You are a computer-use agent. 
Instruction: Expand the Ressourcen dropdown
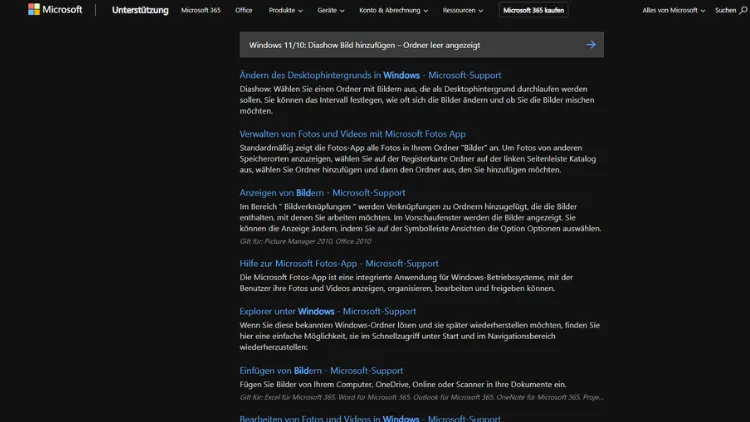(463, 10)
